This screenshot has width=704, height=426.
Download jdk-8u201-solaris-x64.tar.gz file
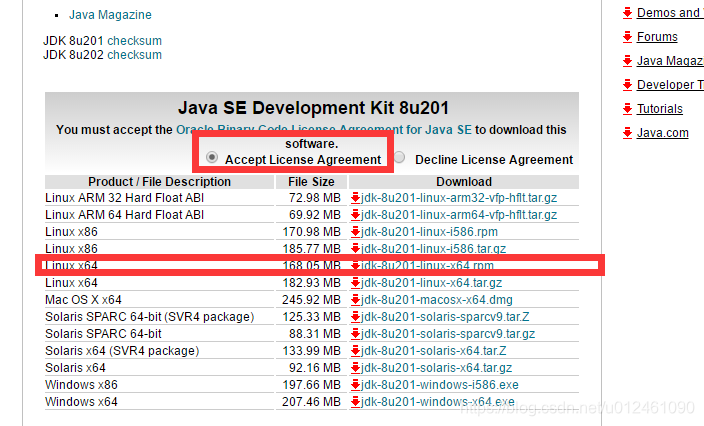pyautogui.click(x=436, y=368)
